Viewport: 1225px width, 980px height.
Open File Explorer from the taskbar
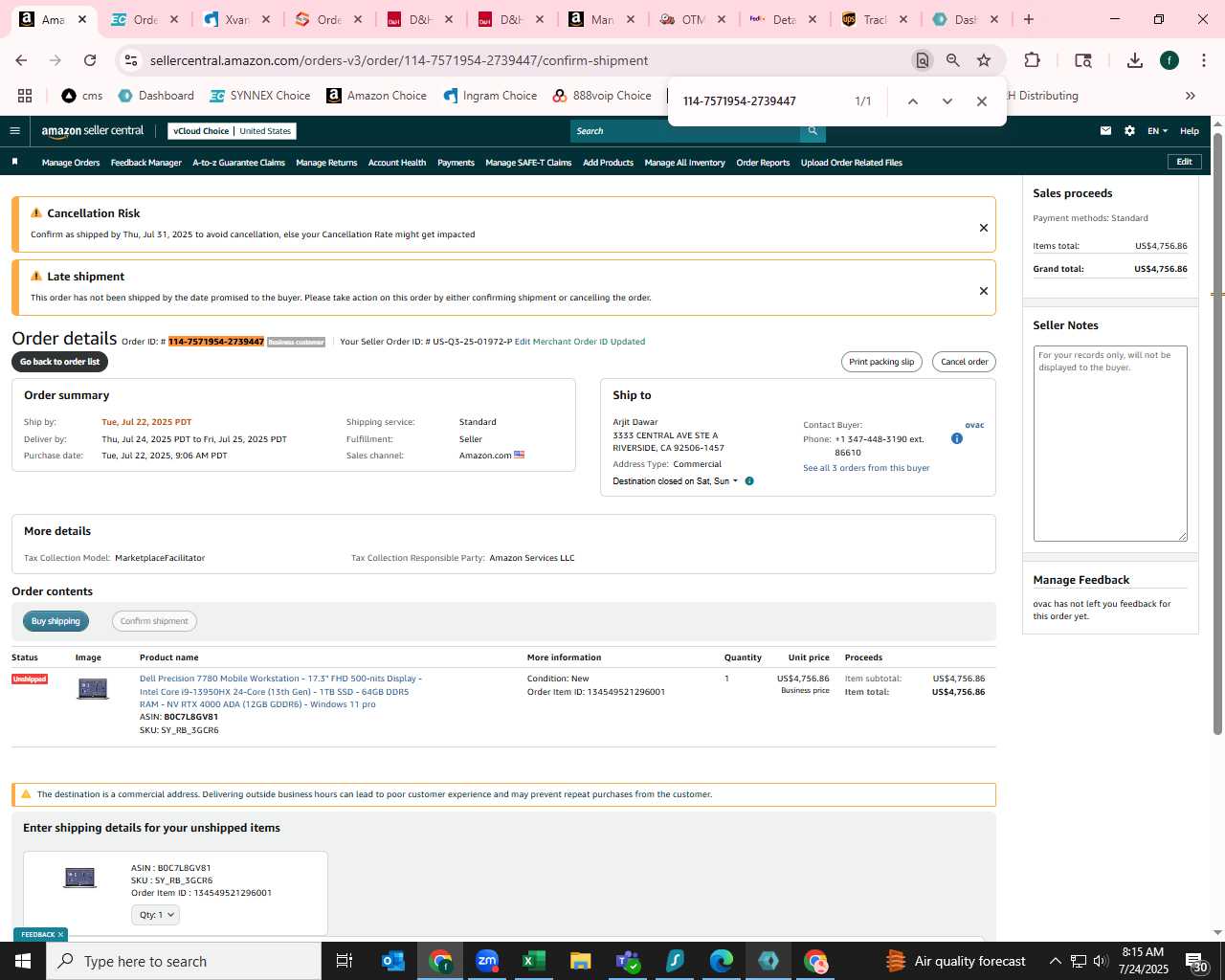(581, 961)
